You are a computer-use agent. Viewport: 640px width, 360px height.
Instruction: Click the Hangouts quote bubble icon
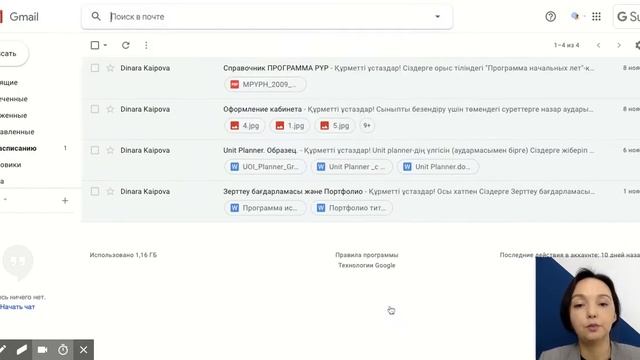point(18,262)
